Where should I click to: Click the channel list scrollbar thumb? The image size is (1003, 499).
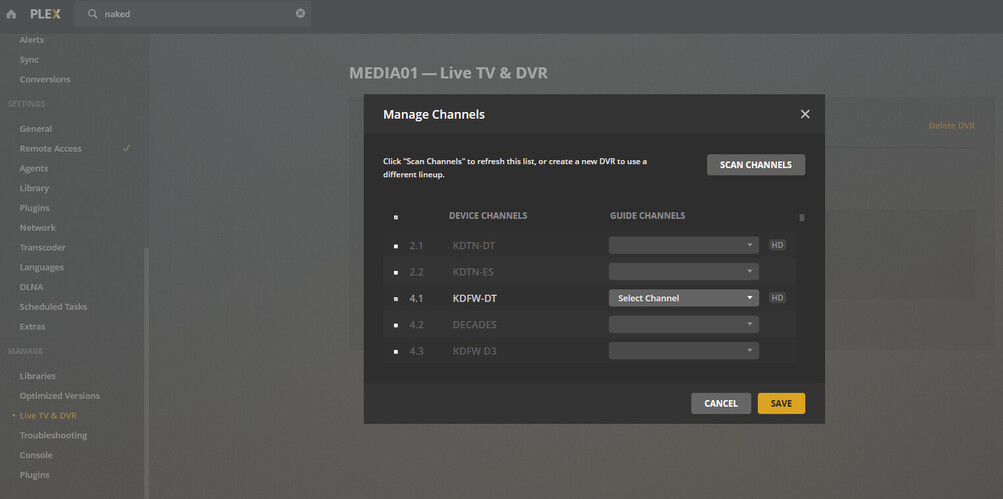tap(802, 218)
